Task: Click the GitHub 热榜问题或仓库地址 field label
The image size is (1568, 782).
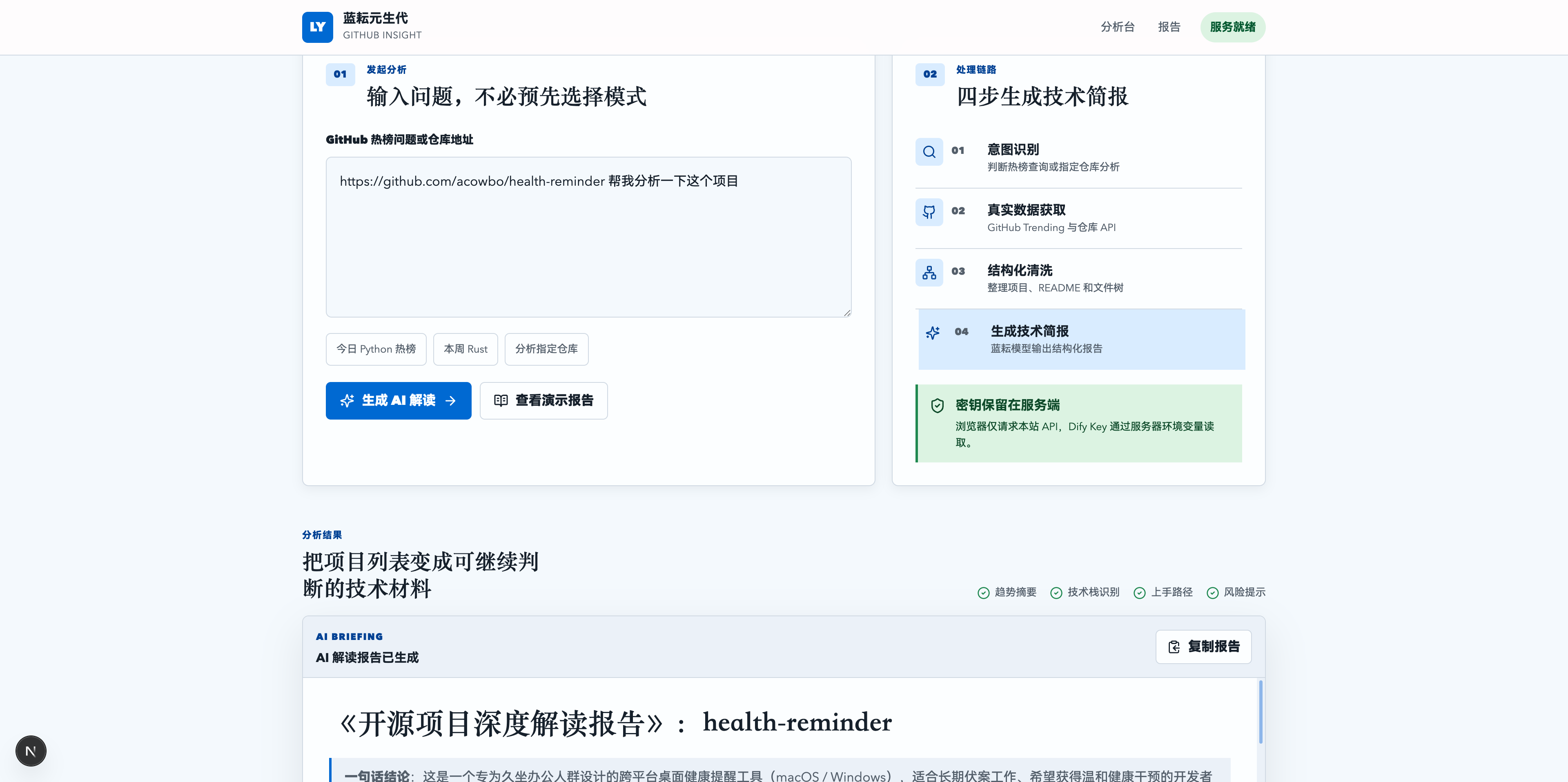Action: (399, 140)
